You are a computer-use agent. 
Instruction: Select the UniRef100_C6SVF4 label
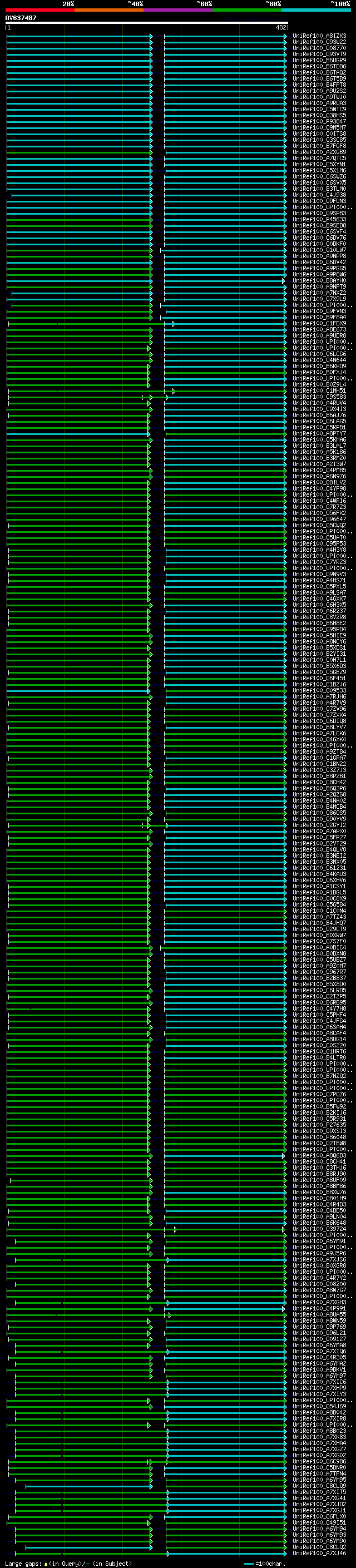click(319, 231)
